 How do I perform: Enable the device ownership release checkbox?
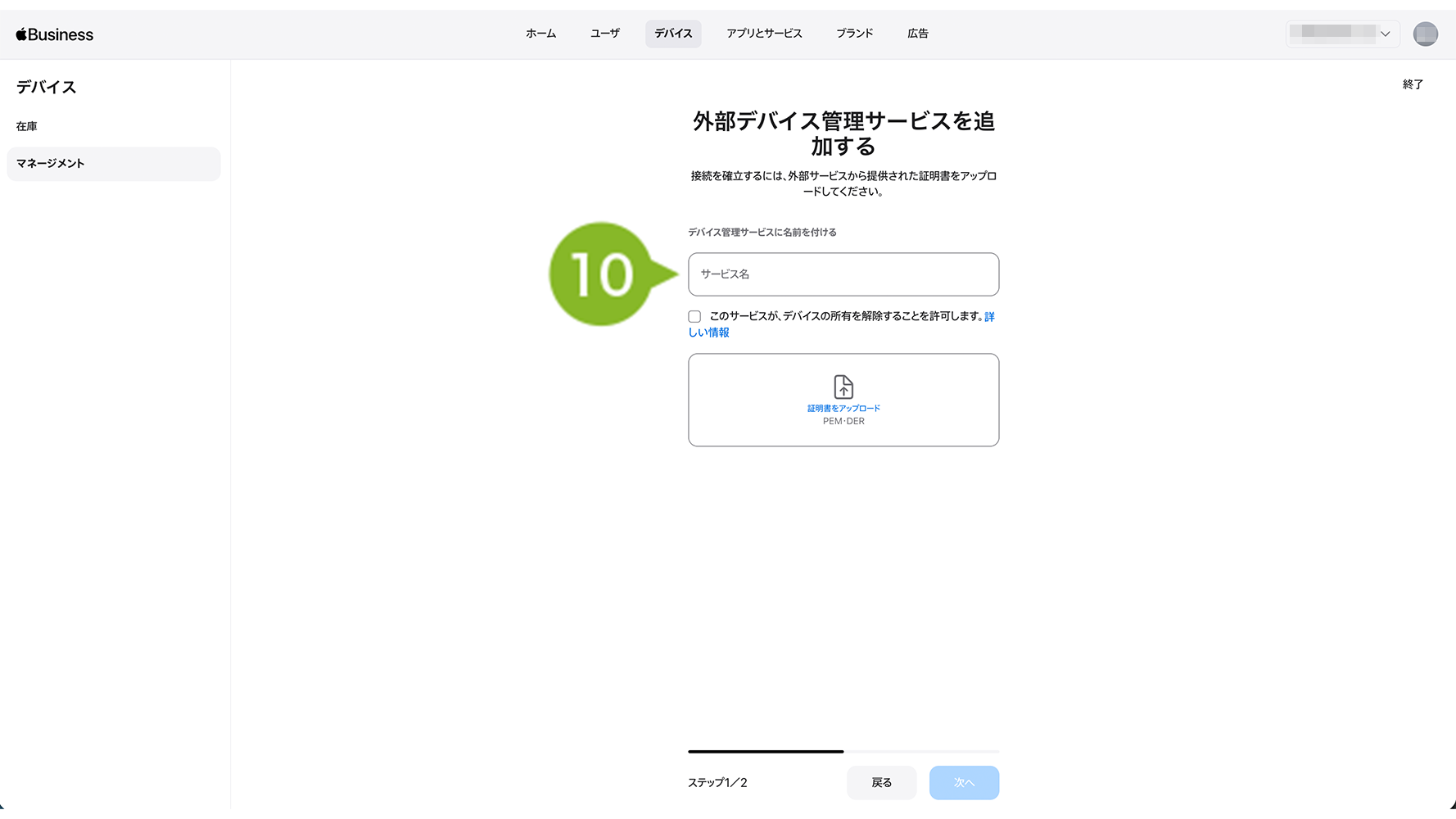[x=694, y=317]
